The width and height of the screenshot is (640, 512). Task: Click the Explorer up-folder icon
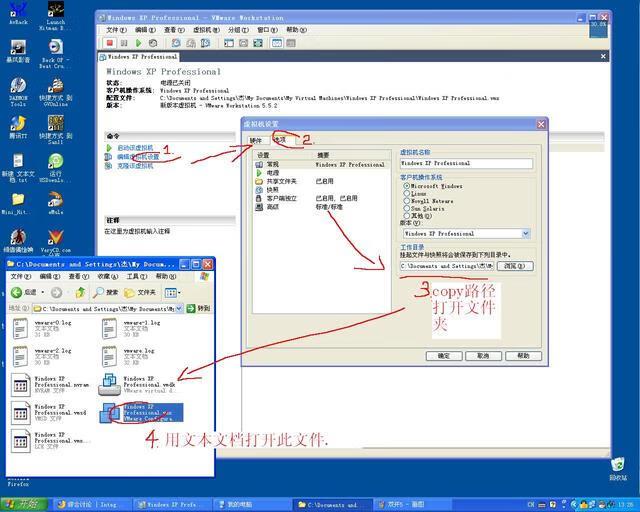tap(79, 292)
